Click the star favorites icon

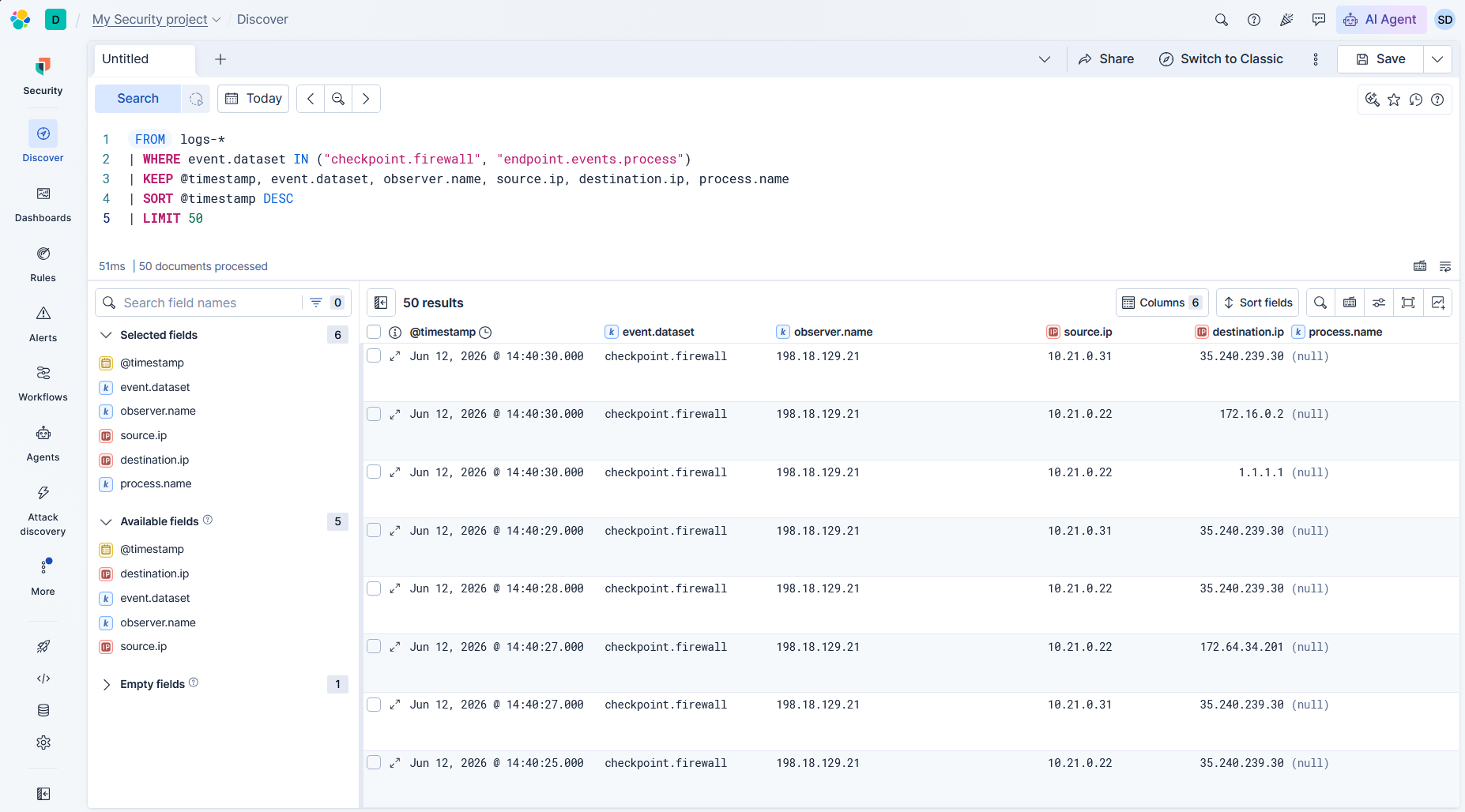(x=1394, y=100)
